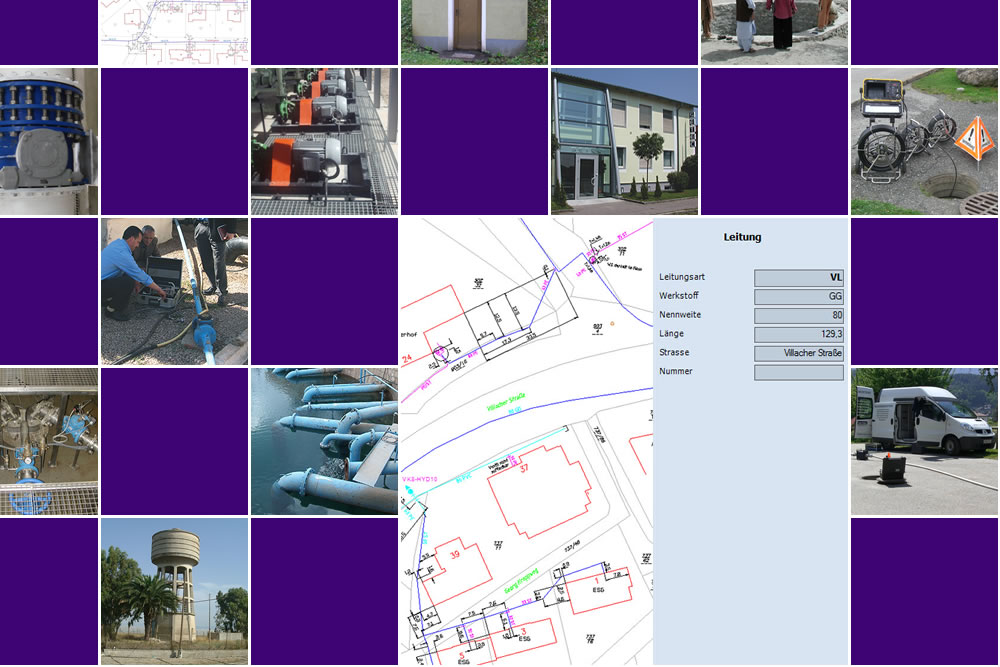Screen dimensions: 1000x667
Task: Select the orange pump motors photo
Action: pyautogui.click(x=324, y=141)
